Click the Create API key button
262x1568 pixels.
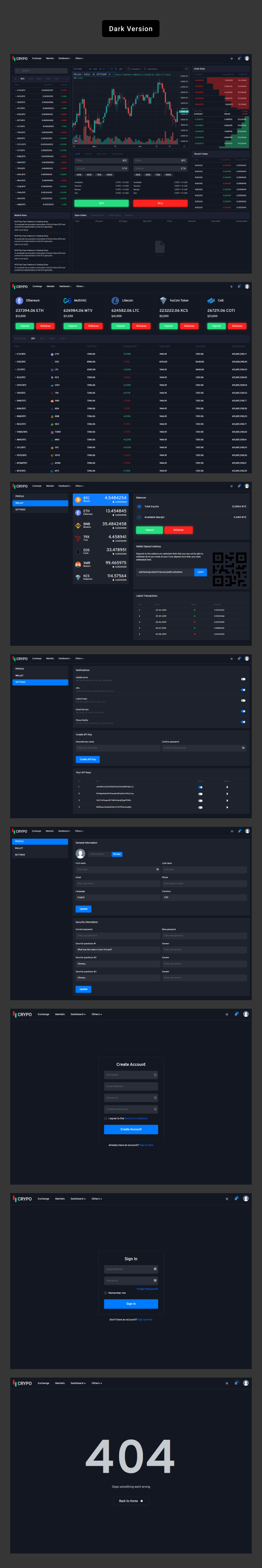(88, 760)
